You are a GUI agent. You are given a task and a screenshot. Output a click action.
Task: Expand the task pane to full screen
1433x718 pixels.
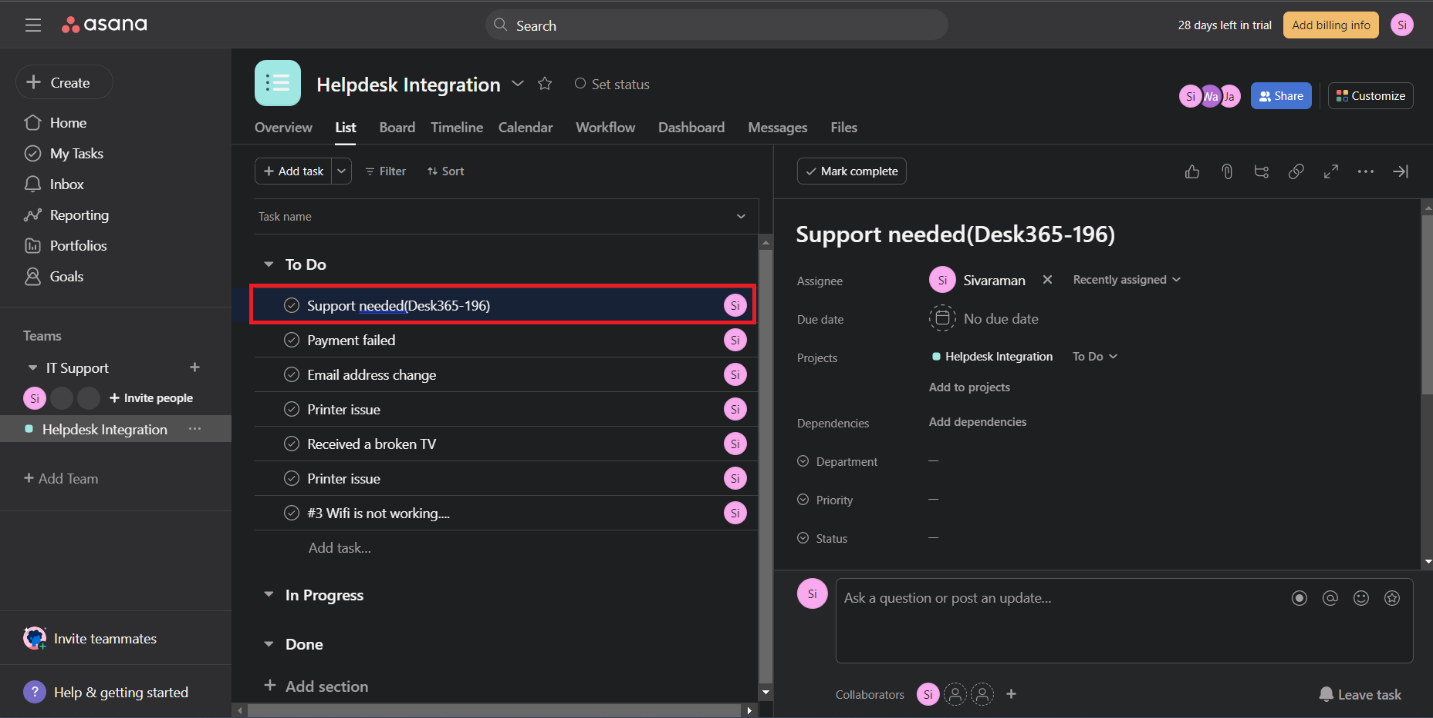pos(1331,171)
